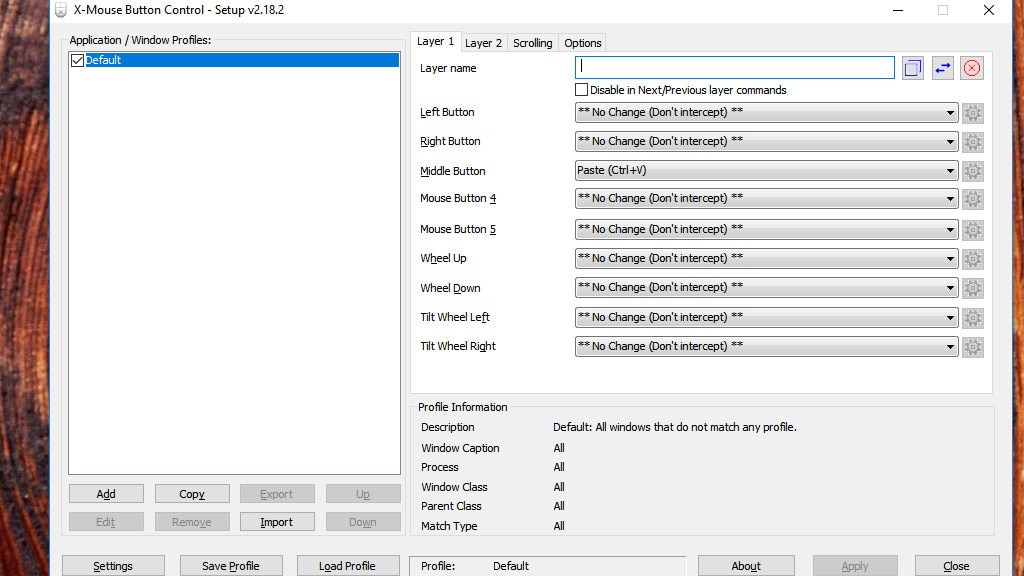The width and height of the screenshot is (1024, 576).
Task: Click the Close button at bottom right
Action: point(957,566)
